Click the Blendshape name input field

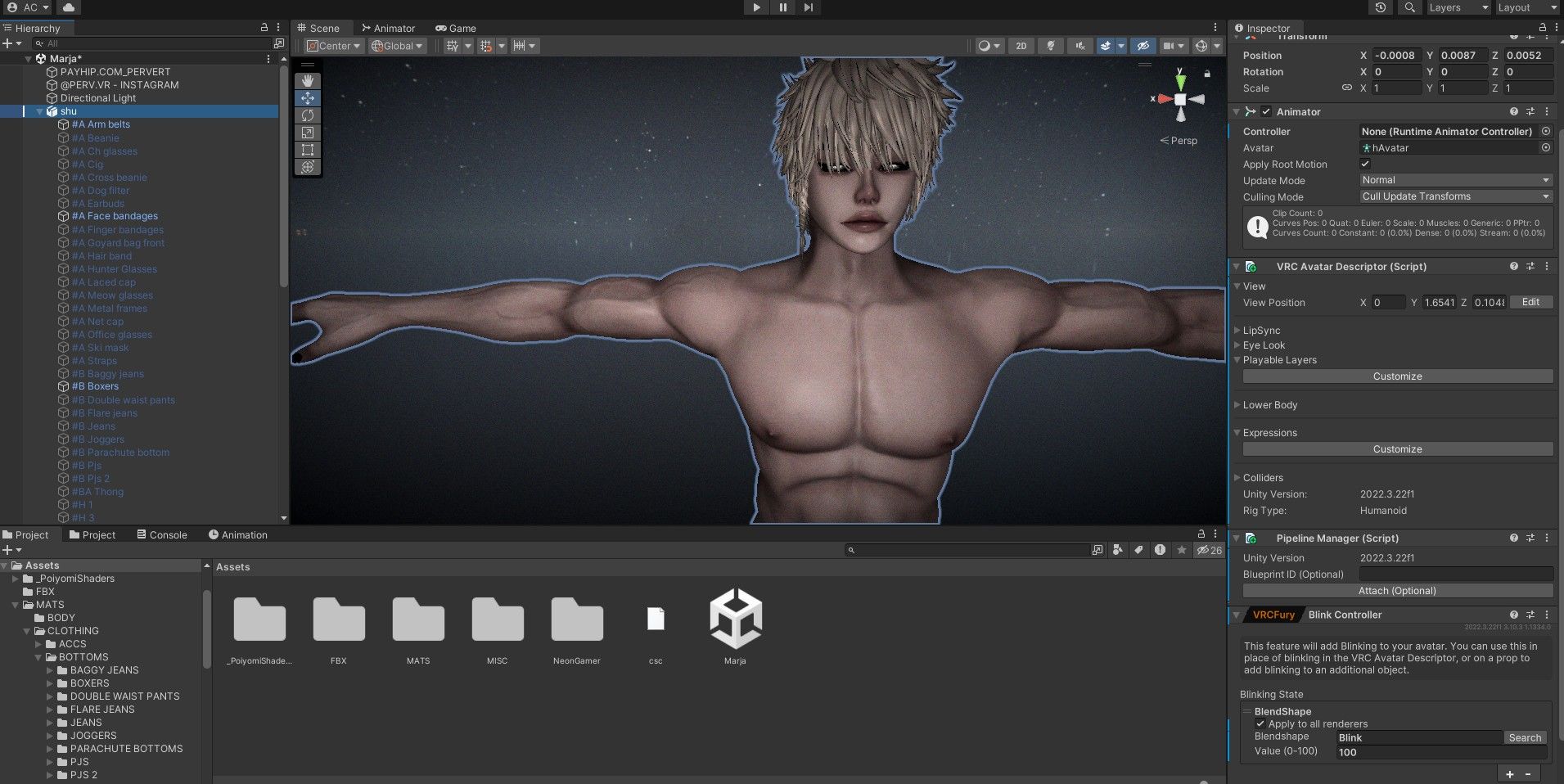tap(1419, 737)
